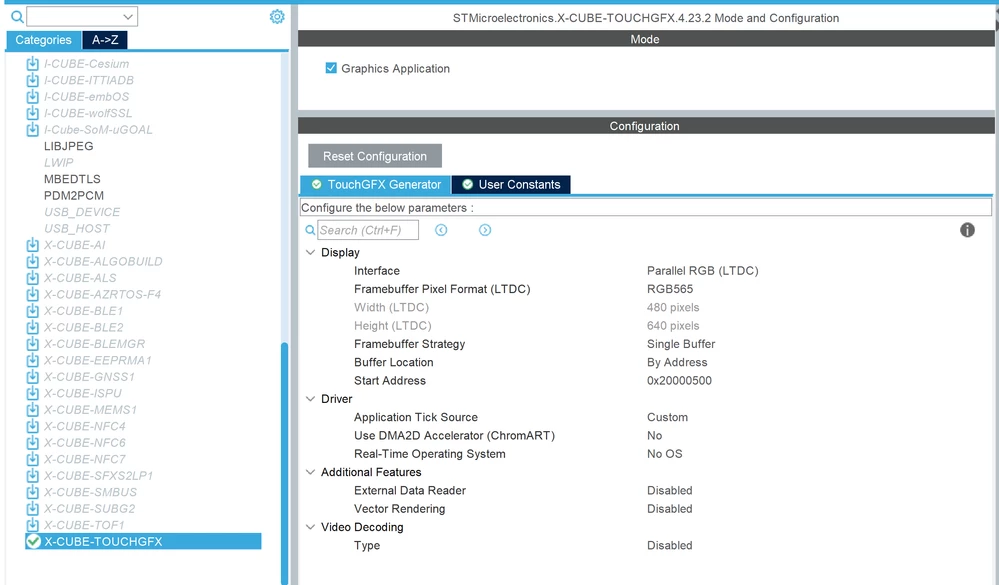Open Buffer Location value By Address

(x=677, y=363)
